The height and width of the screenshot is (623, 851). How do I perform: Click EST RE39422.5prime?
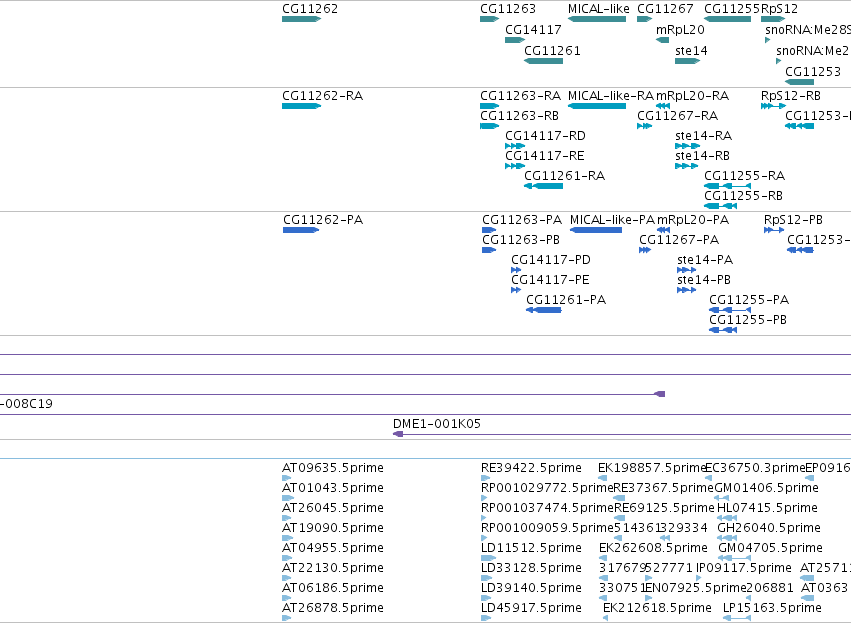[x=531, y=468]
